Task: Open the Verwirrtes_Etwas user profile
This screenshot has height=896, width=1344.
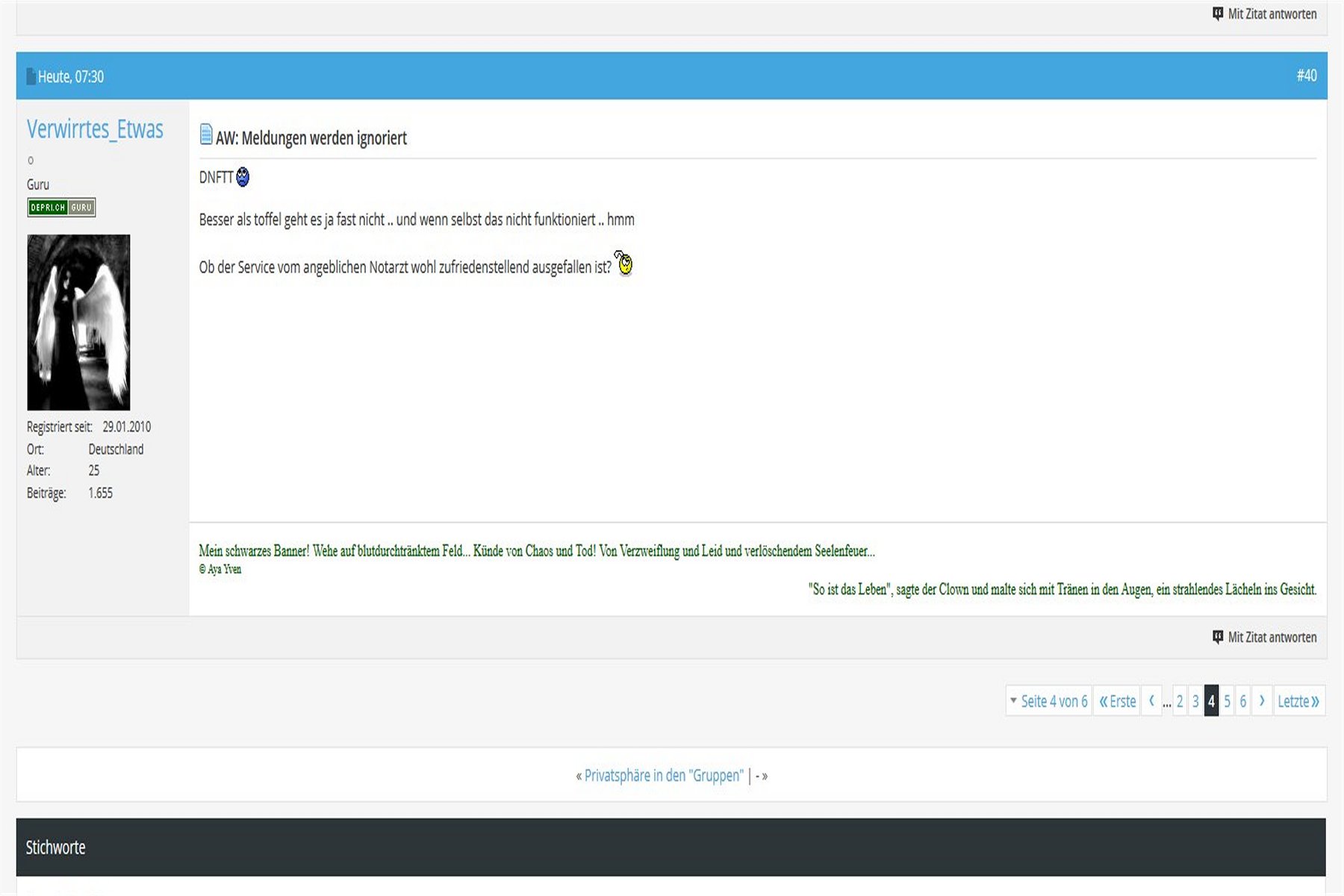Action: [x=95, y=130]
